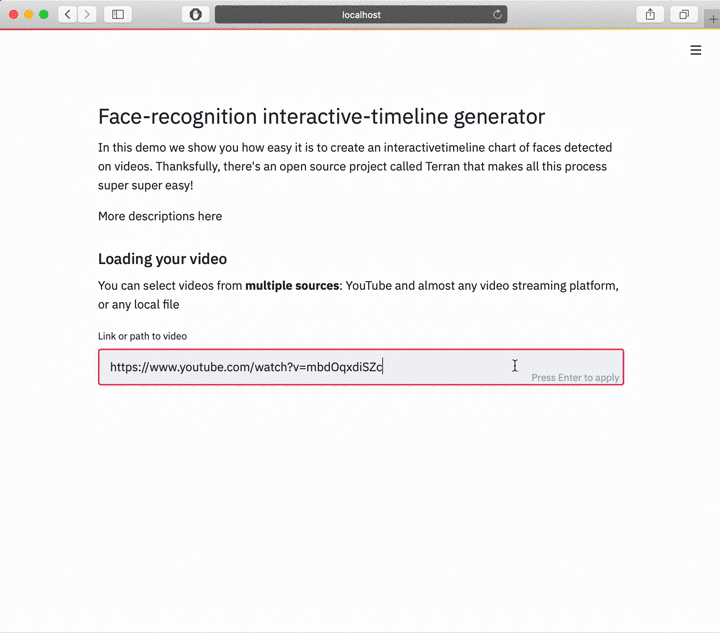
Task: Click into the video link input field
Action: [x=300, y=367]
